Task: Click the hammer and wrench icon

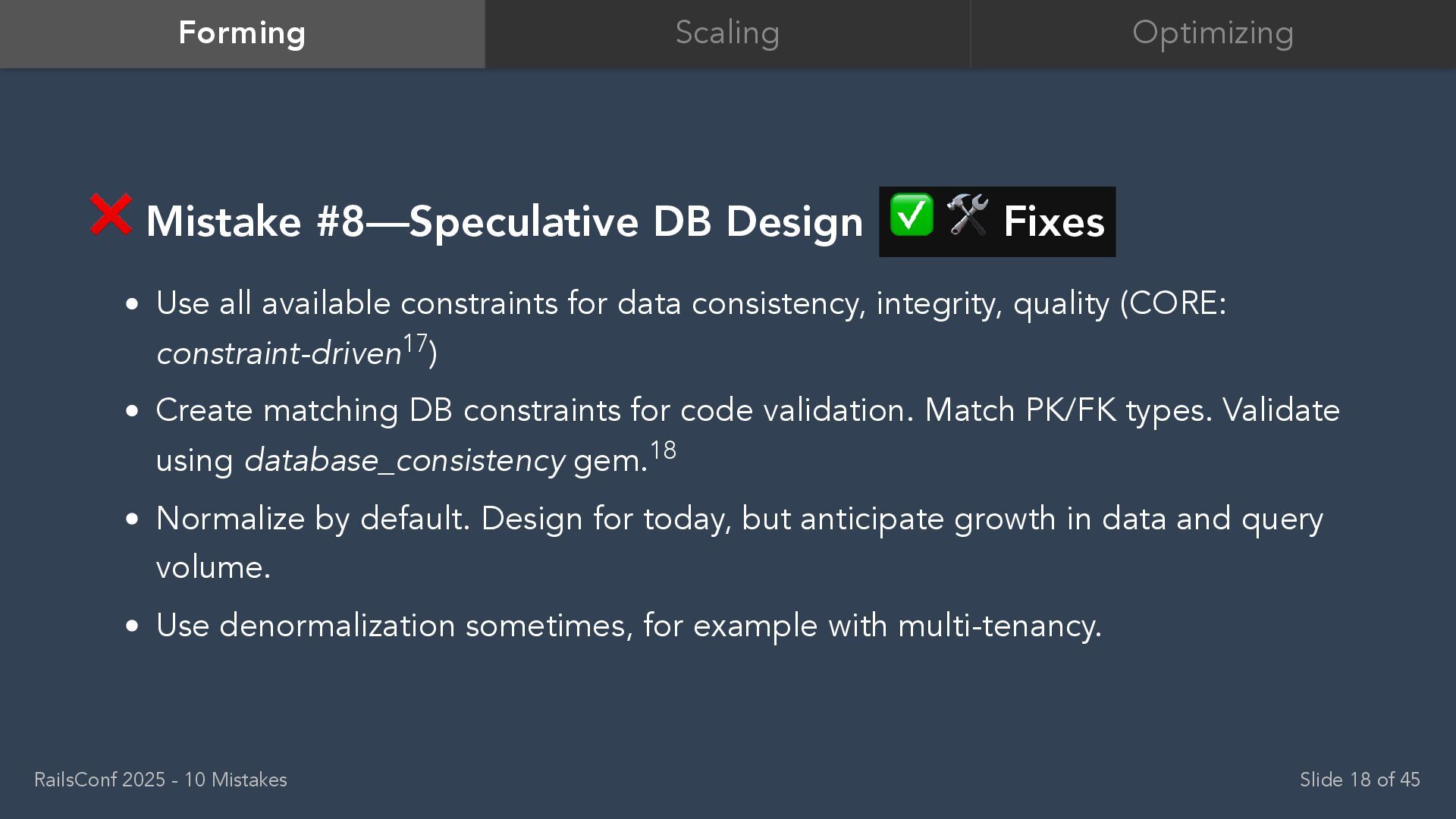Action: point(968,215)
